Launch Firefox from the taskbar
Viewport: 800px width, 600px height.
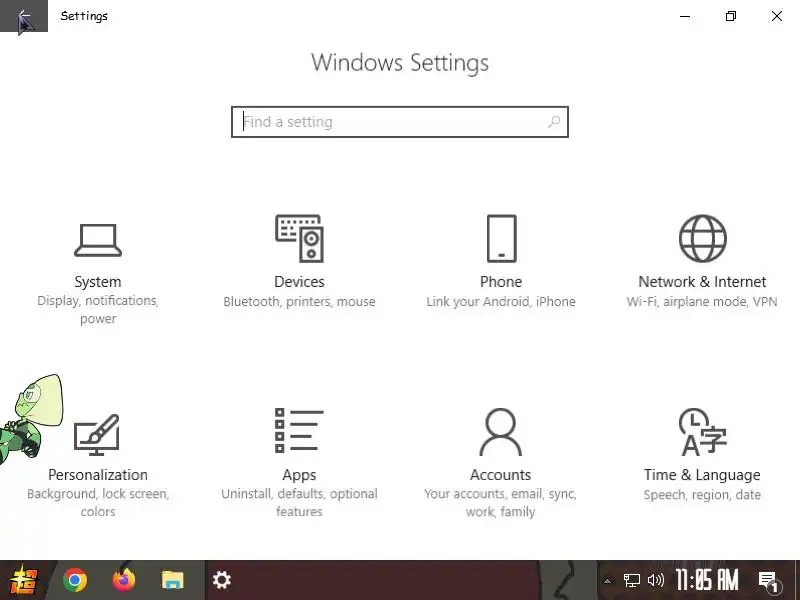[124, 579]
